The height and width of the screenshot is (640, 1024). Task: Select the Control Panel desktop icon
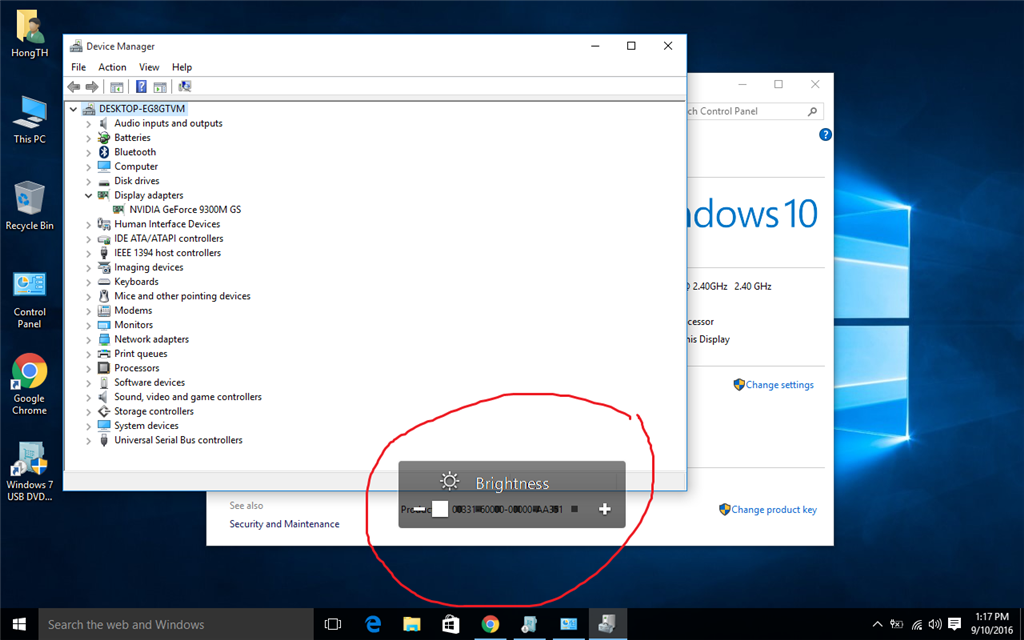click(29, 300)
